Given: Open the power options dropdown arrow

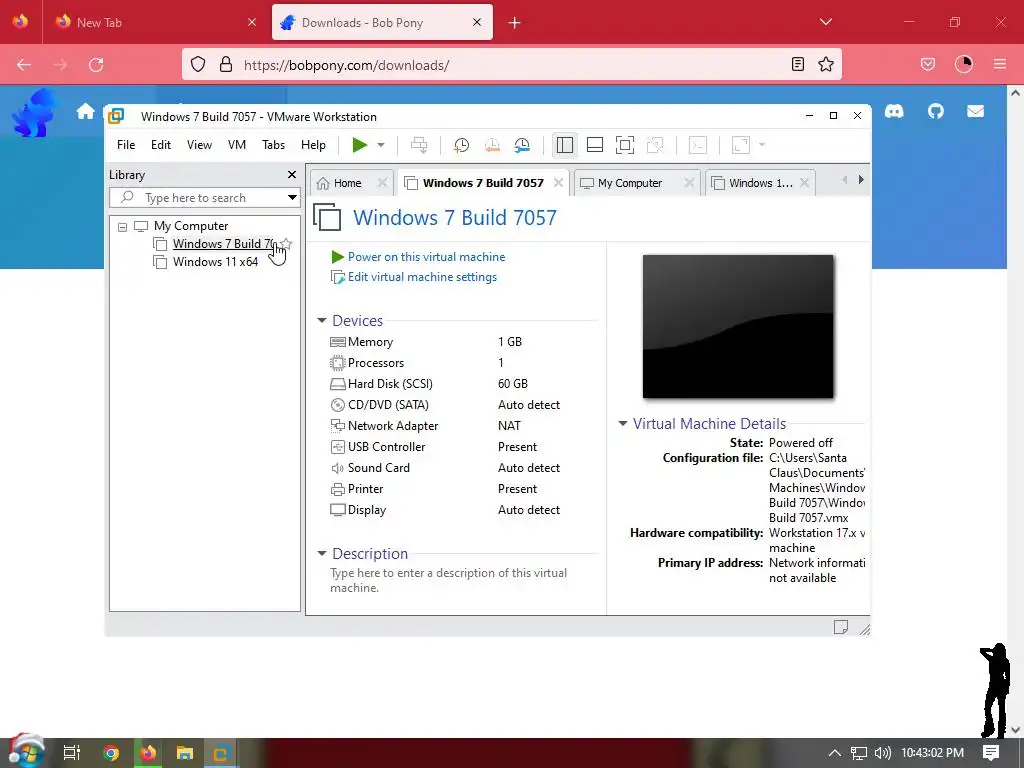Looking at the screenshot, I should click(x=381, y=145).
